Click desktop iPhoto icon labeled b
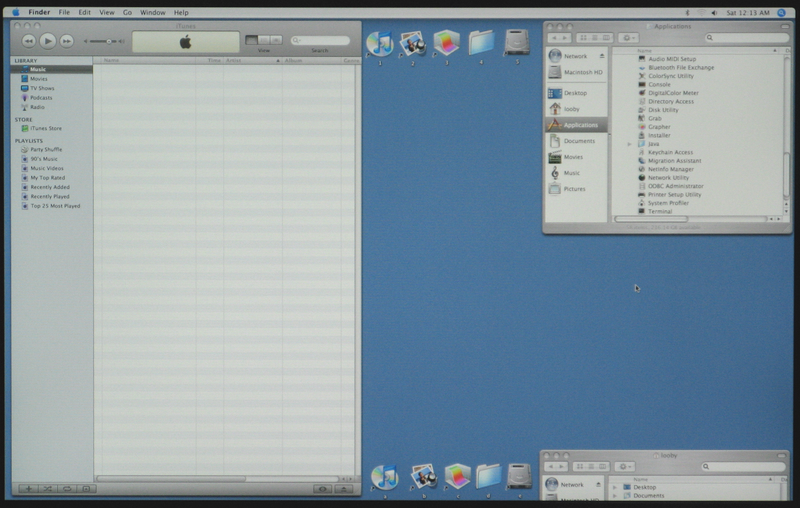Image resolution: width=800 pixels, height=508 pixels. (x=423, y=477)
